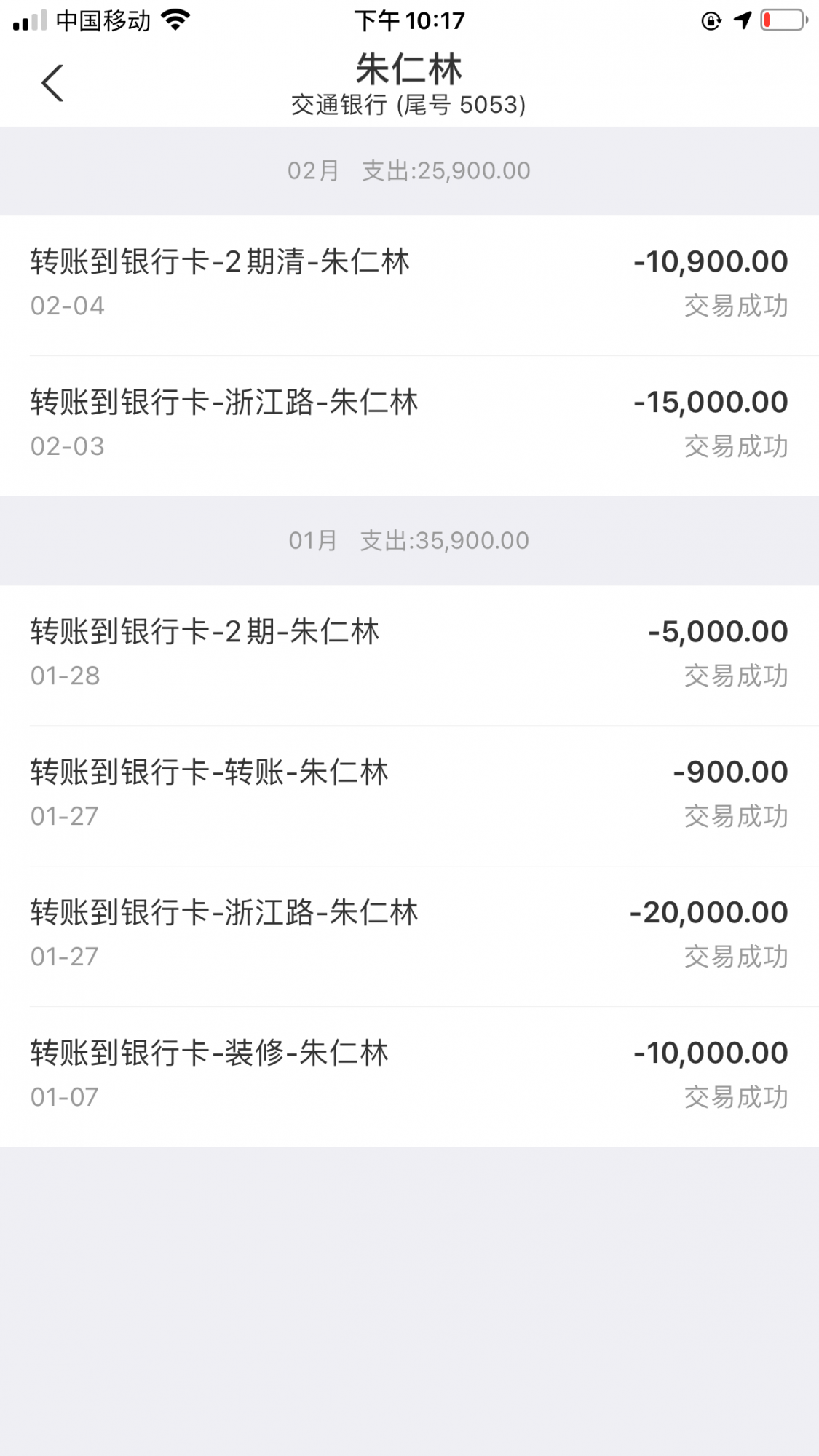
Task: Tap the back arrow icon
Action: [52, 83]
